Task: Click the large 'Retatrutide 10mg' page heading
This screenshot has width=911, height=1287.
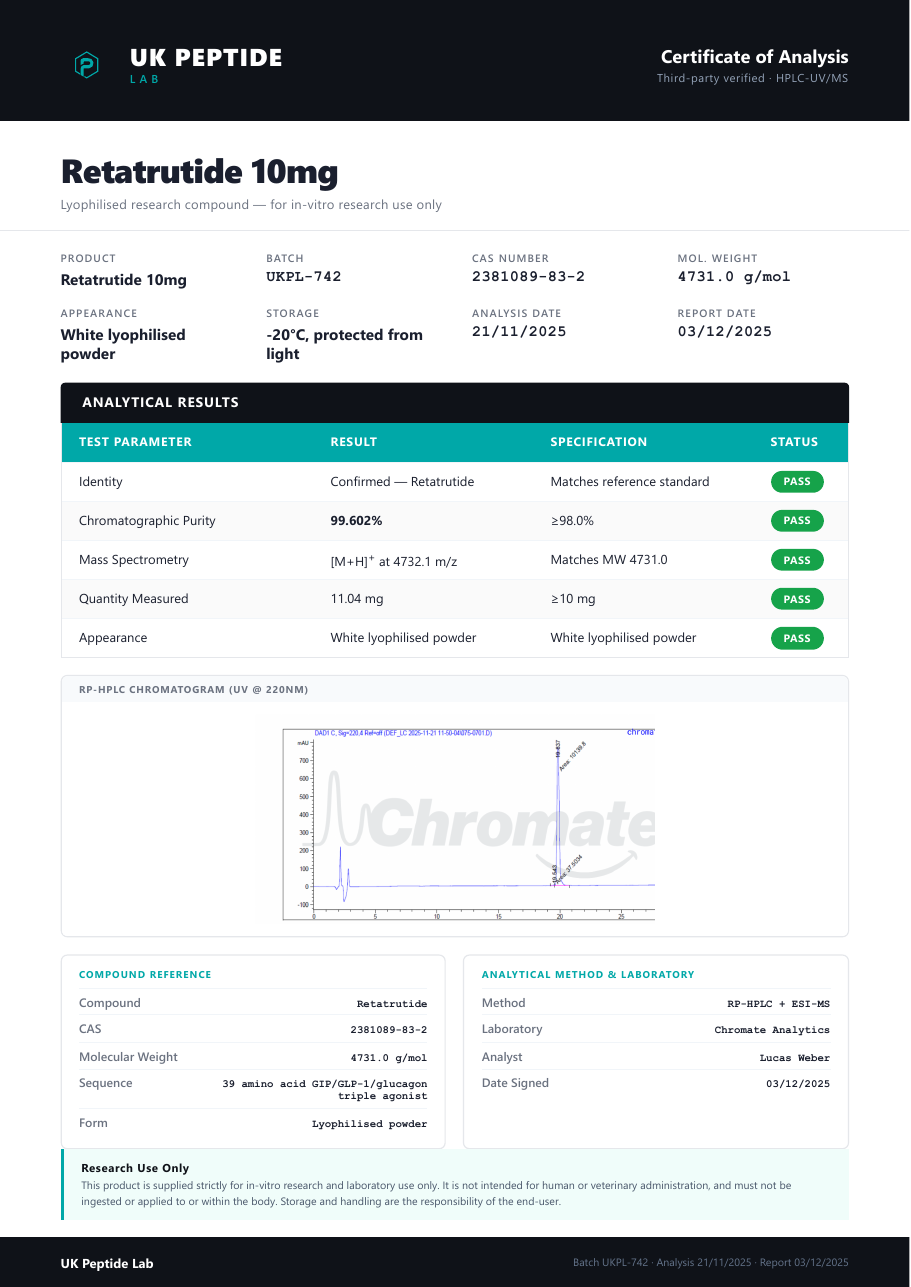Action: tap(199, 172)
